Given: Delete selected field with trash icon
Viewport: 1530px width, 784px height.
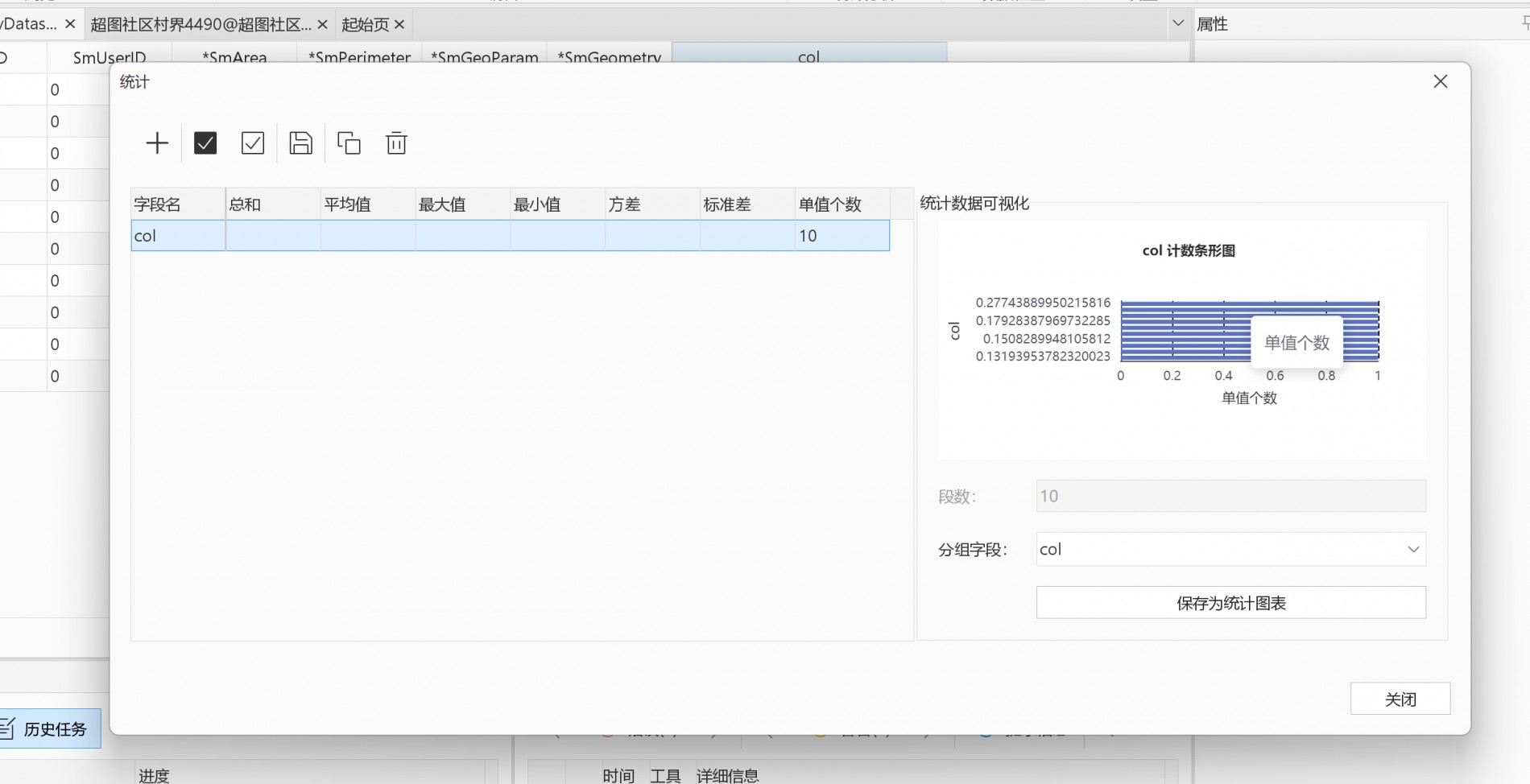Looking at the screenshot, I should click(x=396, y=143).
